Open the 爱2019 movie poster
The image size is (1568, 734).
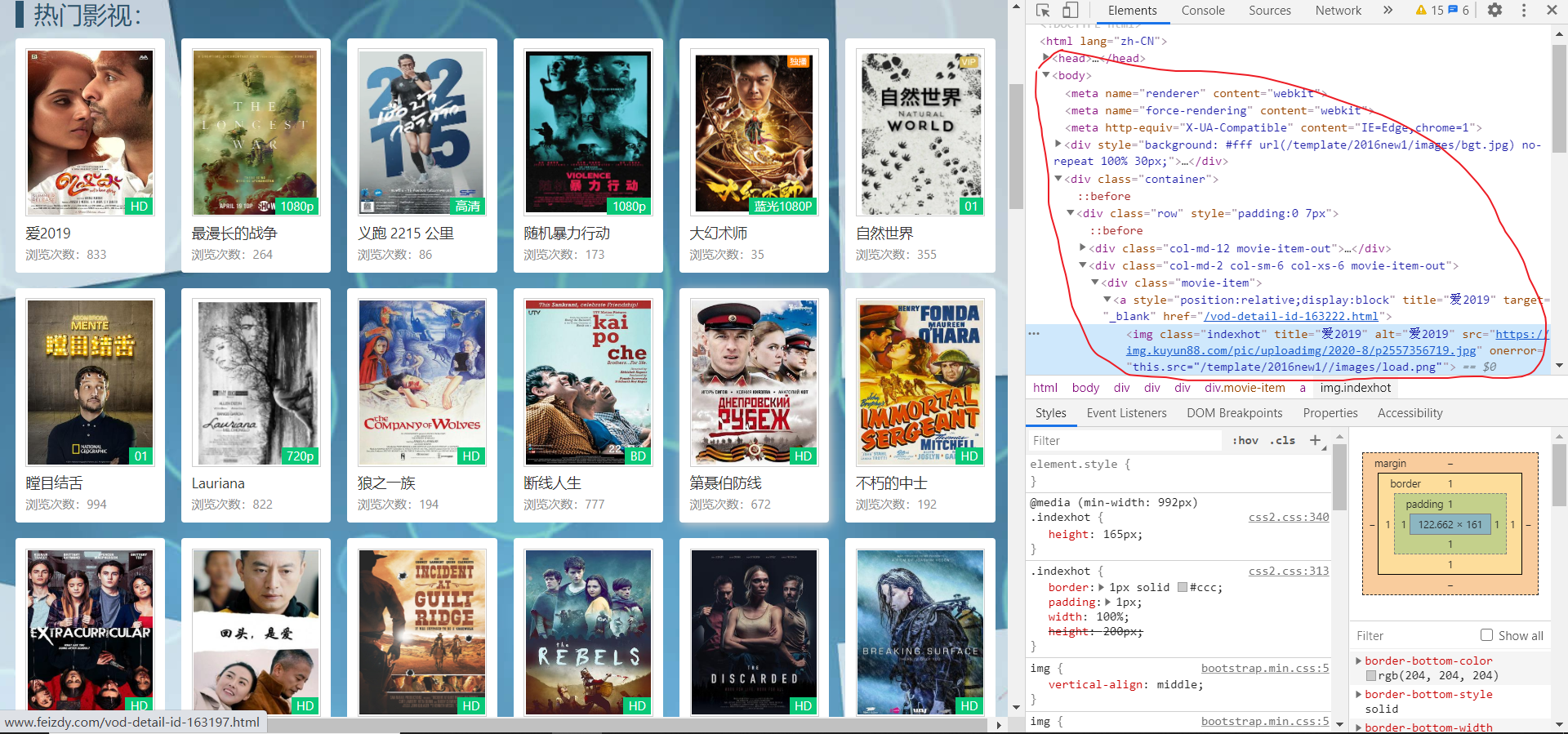tap(90, 131)
